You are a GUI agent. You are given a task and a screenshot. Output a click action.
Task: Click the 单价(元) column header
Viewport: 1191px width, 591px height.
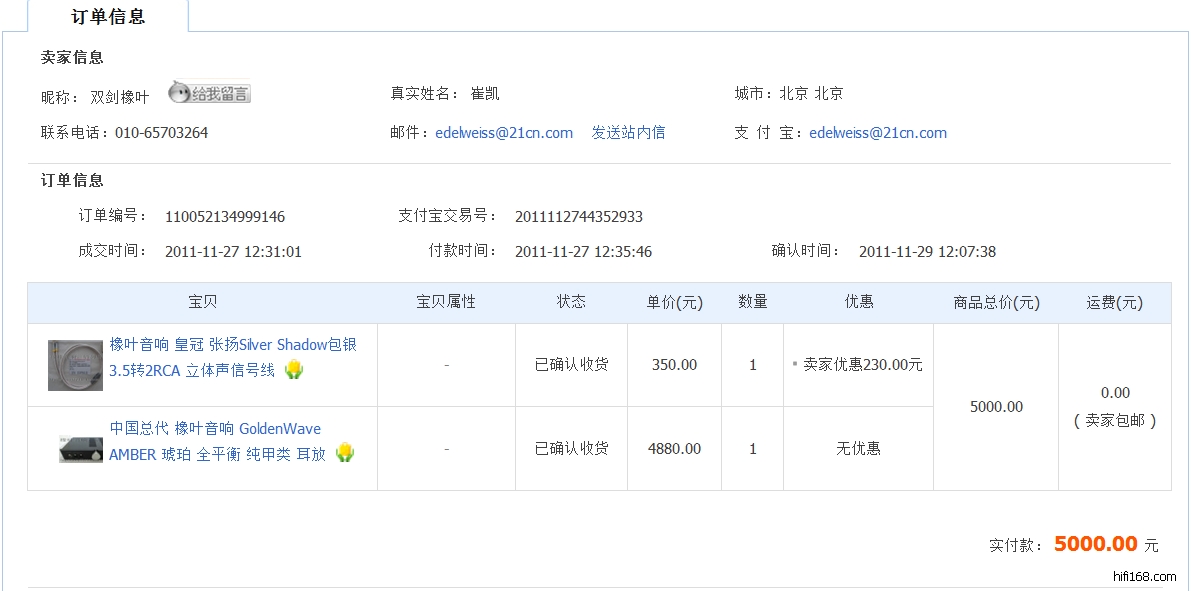click(674, 302)
